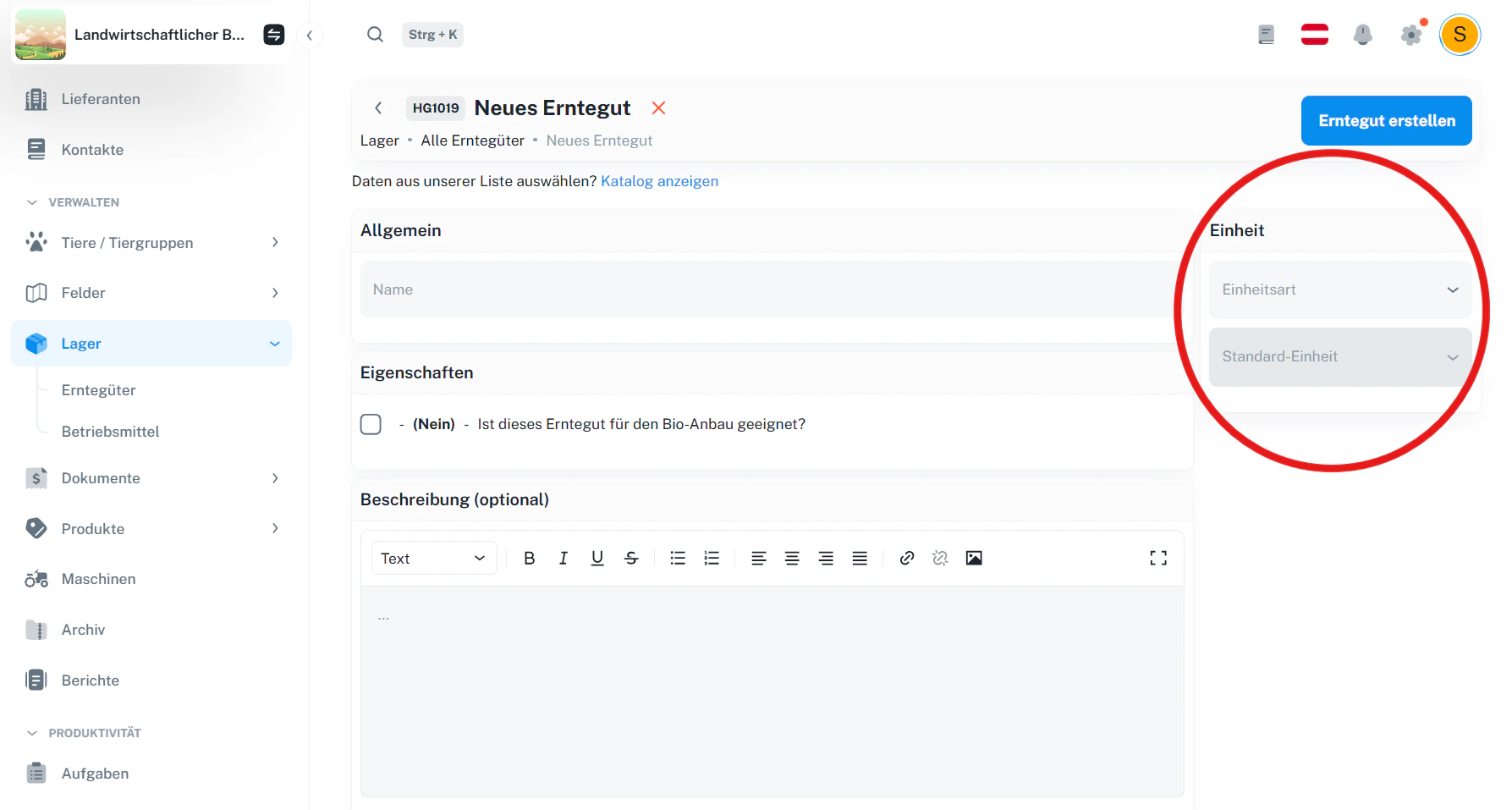Viewport: 1512px width, 810px height.
Task: Click the Felder map icon
Action: coord(36,293)
